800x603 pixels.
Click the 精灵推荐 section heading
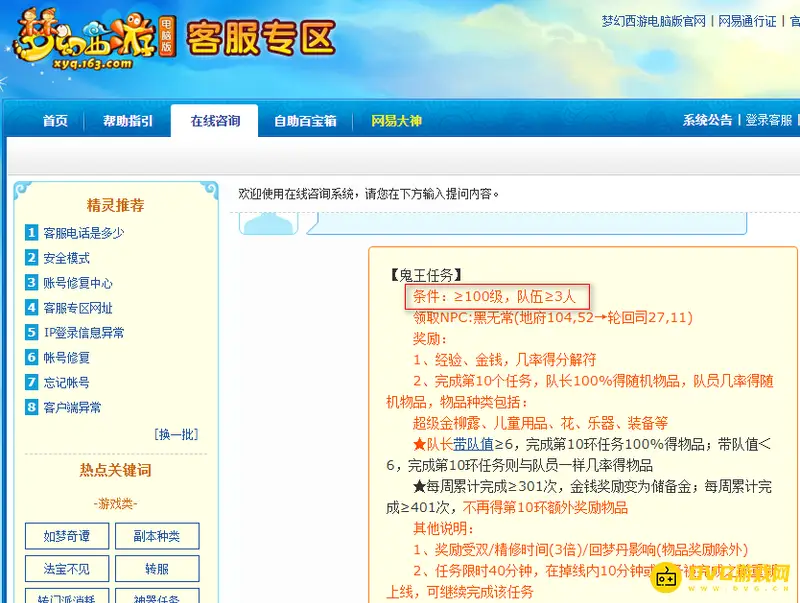point(116,205)
